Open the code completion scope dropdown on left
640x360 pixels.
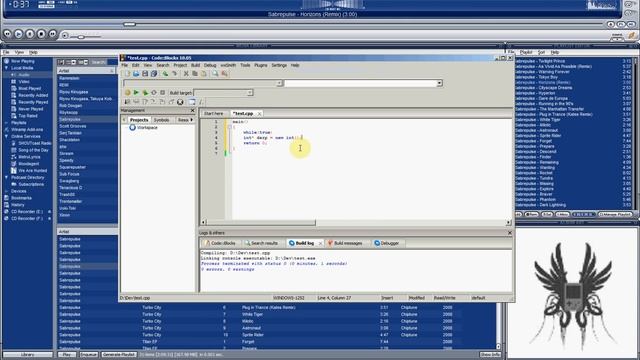point(279,83)
